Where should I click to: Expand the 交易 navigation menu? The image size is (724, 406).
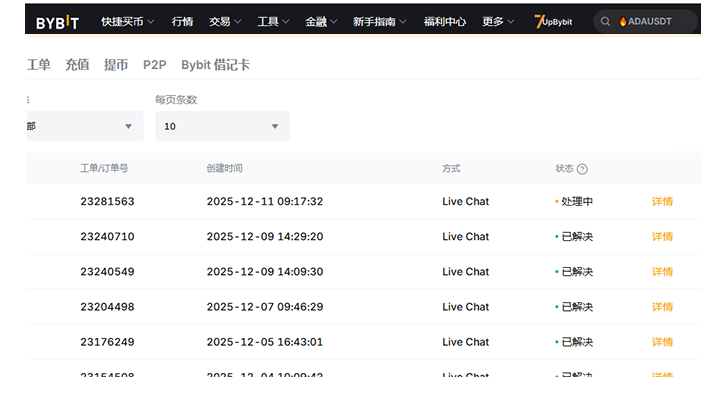coord(225,21)
